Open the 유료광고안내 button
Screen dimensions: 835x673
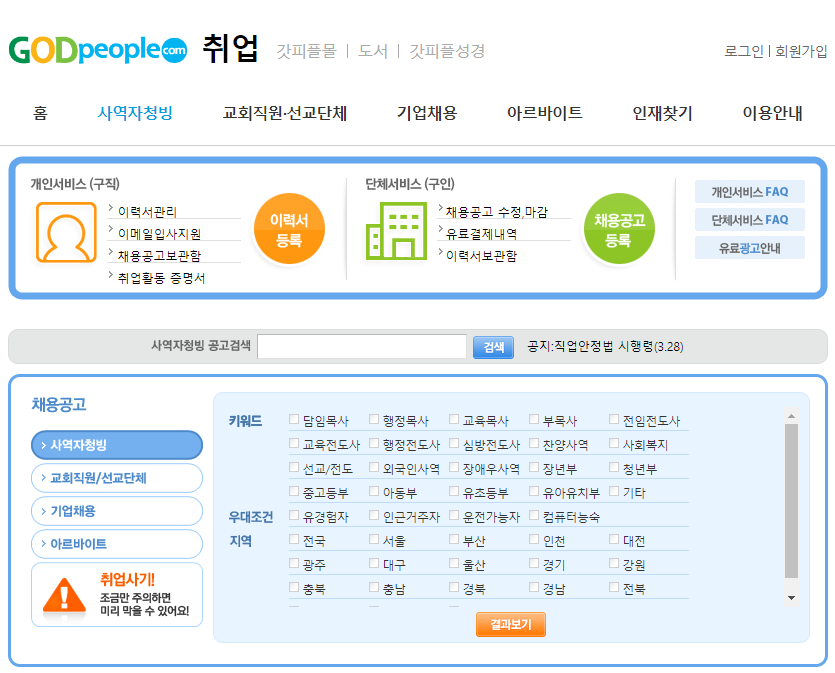tap(750, 248)
